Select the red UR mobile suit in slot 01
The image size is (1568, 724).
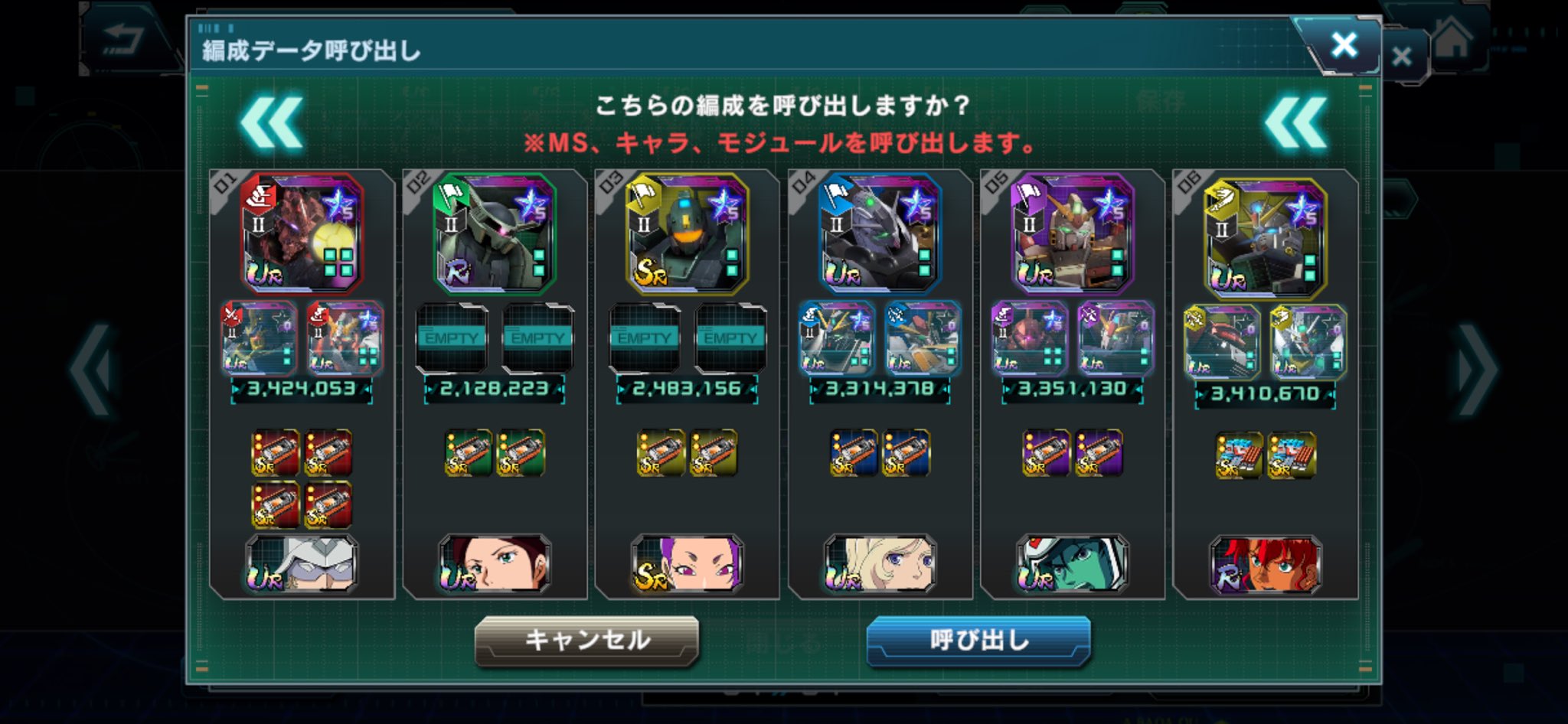point(302,233)
